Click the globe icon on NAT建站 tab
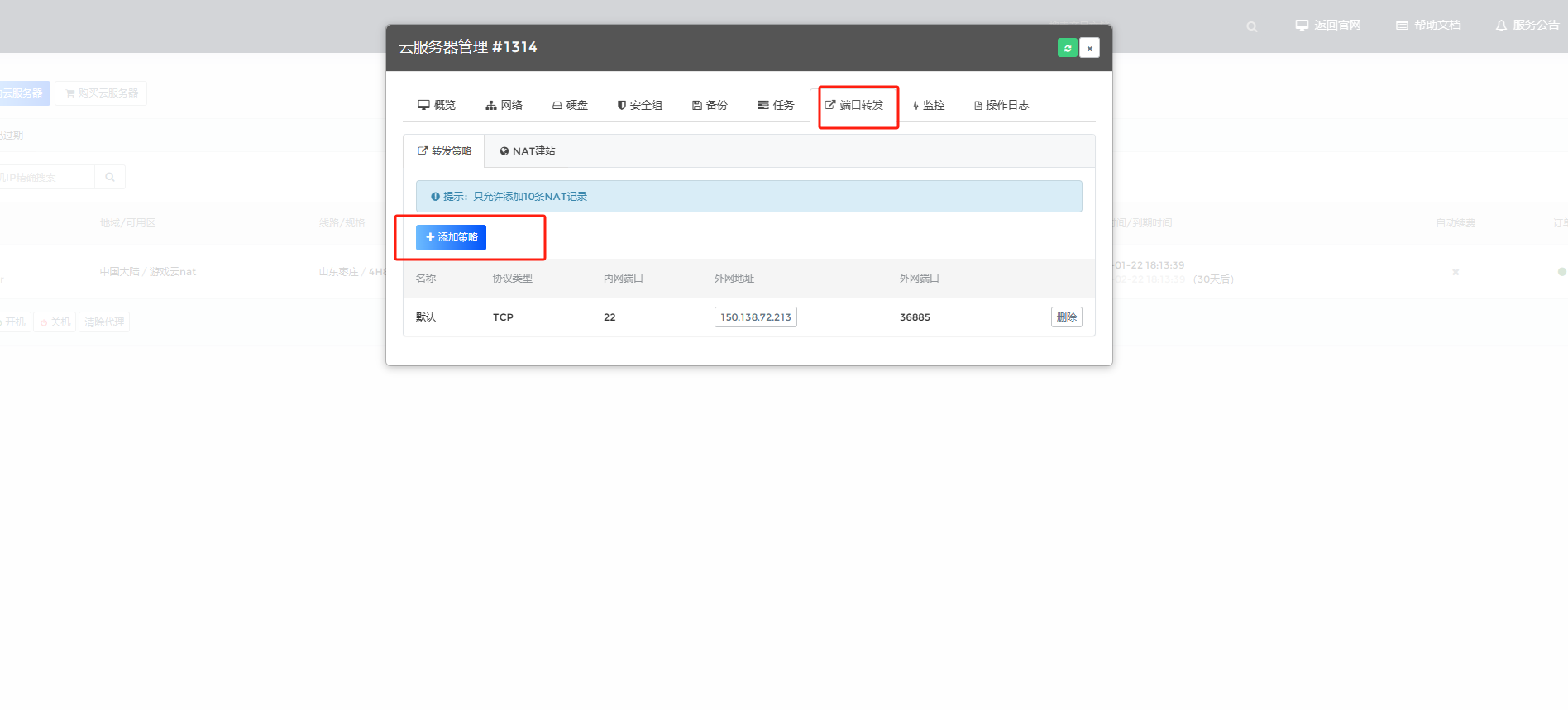Viewport: 1568px width, 710px height. [x=504, y=151]
